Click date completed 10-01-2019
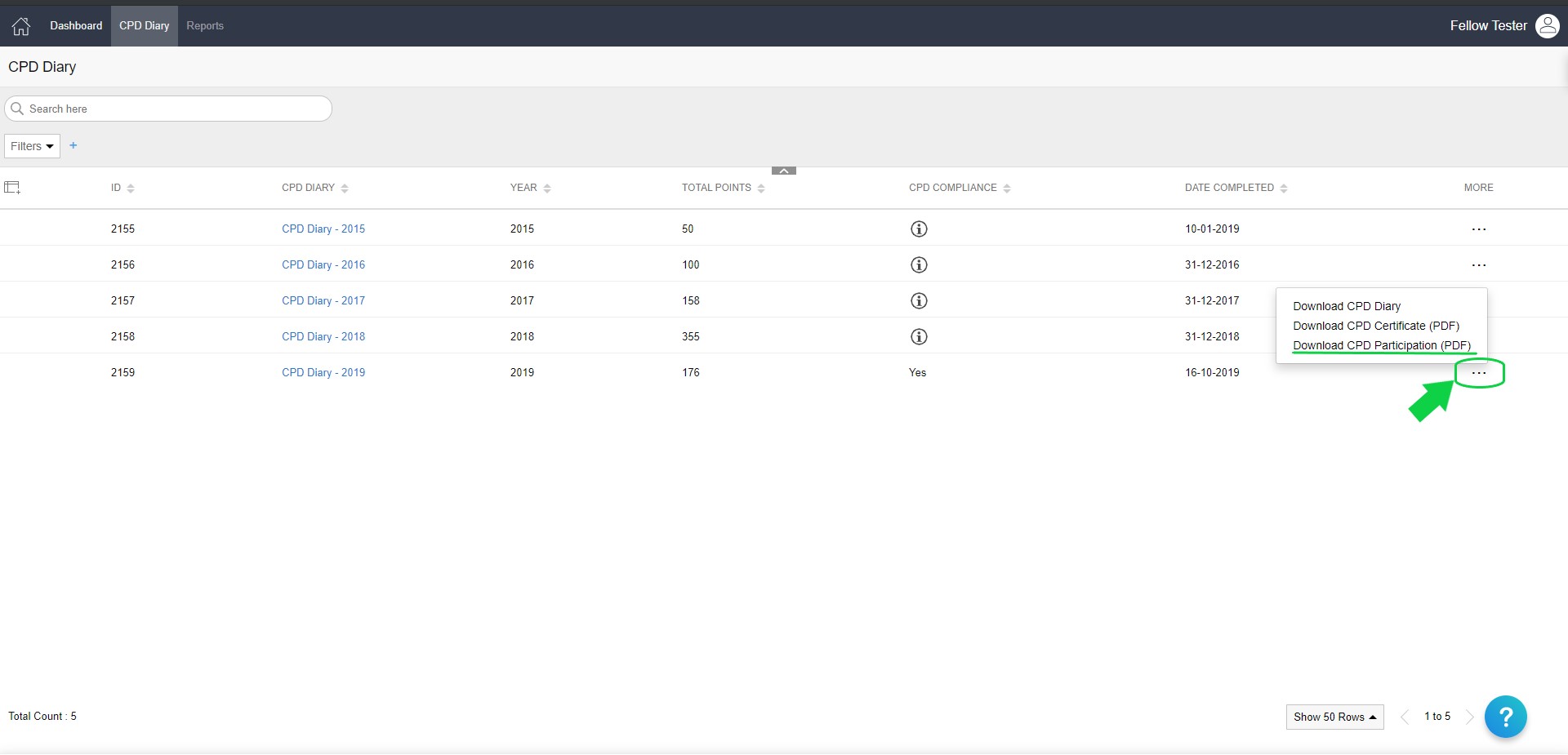The height and width of the screenshot is (755, 1568). 1212,229
